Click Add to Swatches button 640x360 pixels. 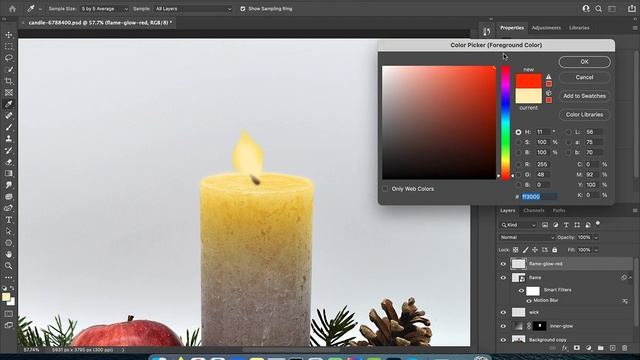pos(584,96)
